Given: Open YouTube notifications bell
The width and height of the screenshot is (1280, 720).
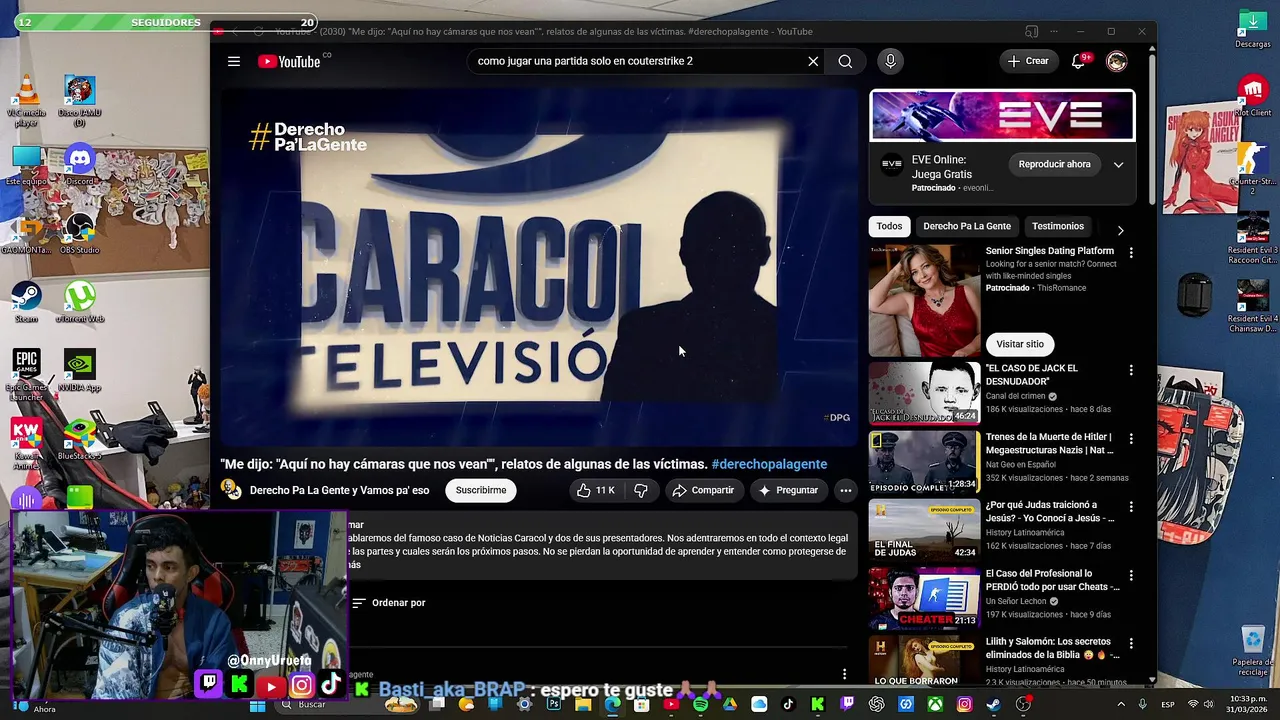Looking at the screenshot, I should tap(1078, 61).
